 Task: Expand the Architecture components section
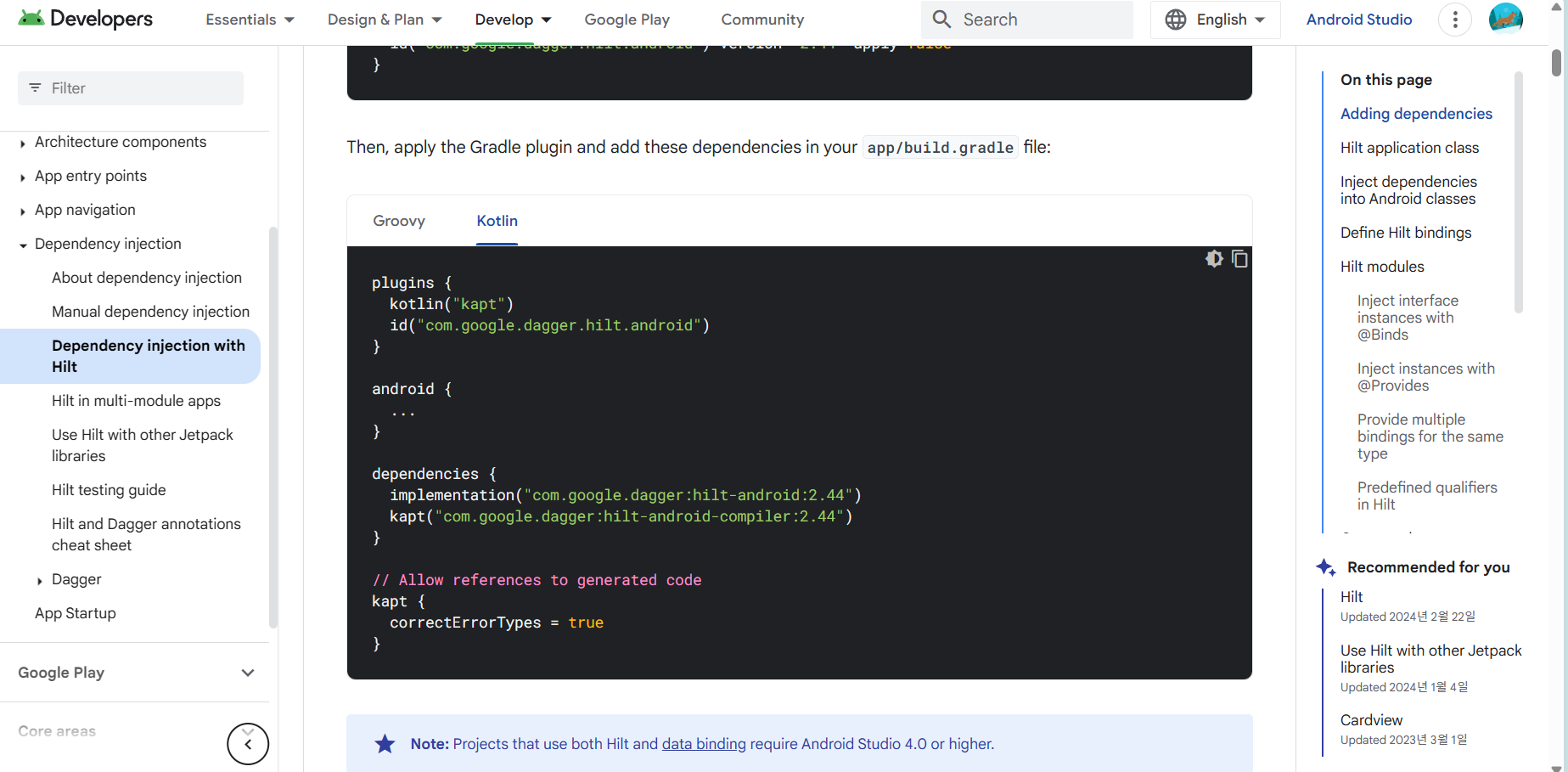click(22, 143)
